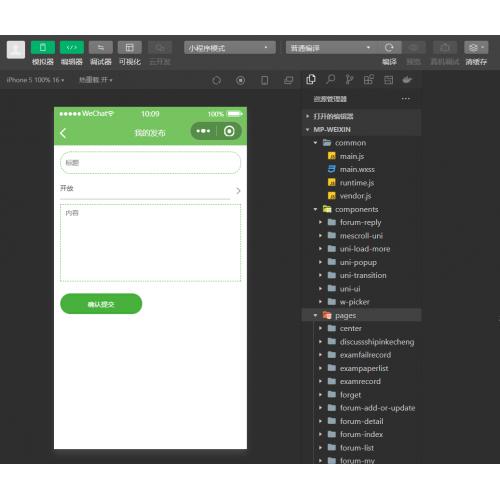Open the mini program mode dropdown
The height and width of the screenshot is (500, 500).
point(230,48)
